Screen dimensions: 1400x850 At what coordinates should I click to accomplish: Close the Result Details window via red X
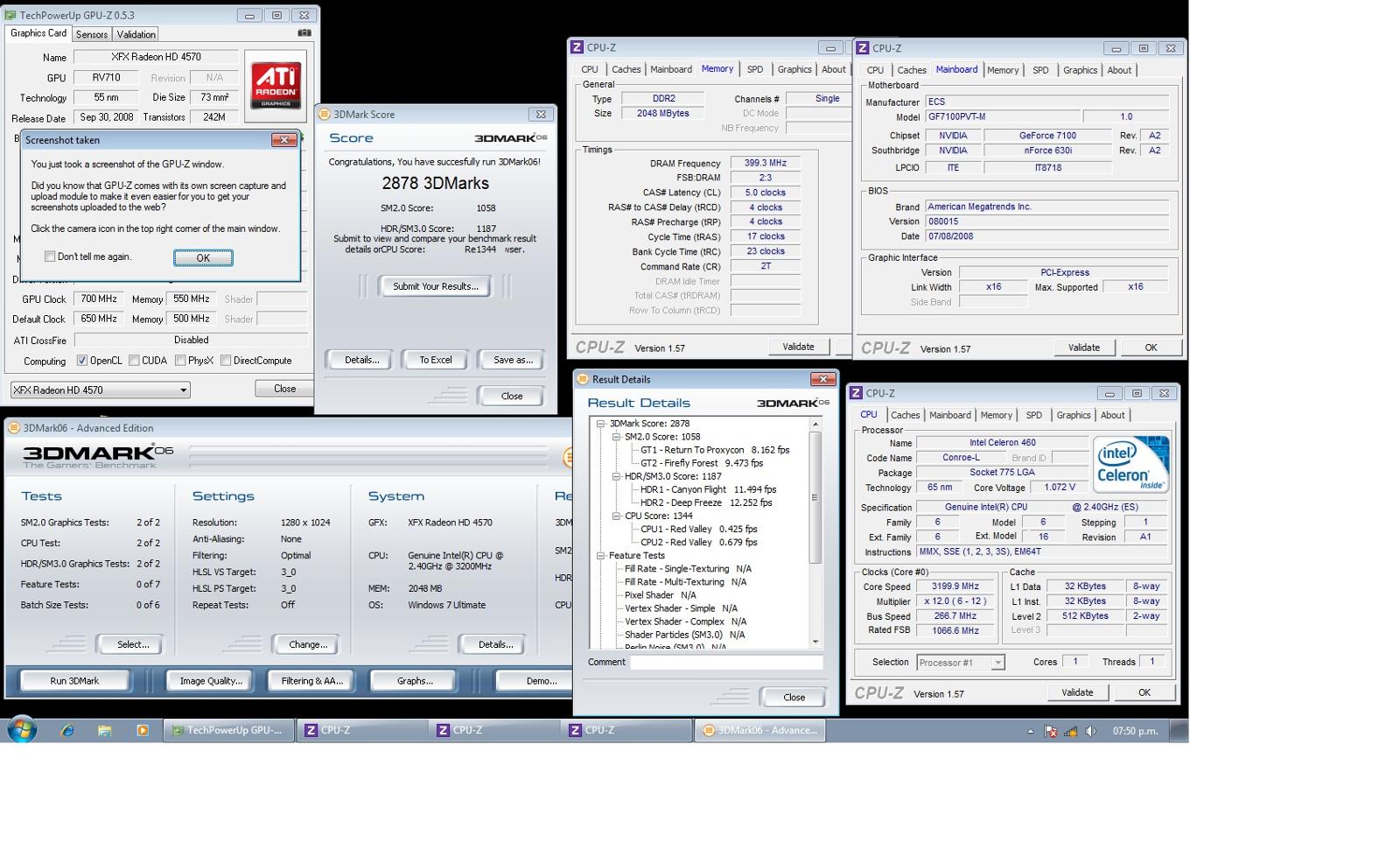(822, 379)
